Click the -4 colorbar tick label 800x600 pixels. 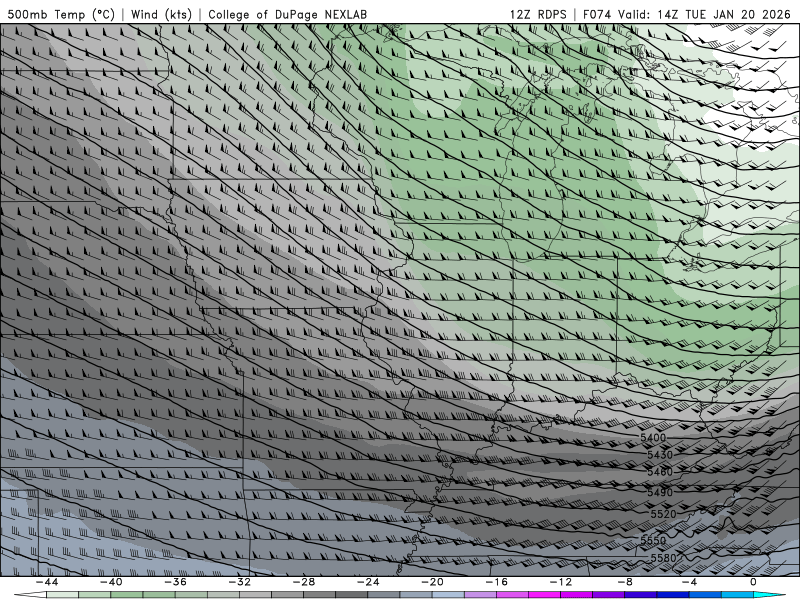pyautogui.click(x=689, y=582)
